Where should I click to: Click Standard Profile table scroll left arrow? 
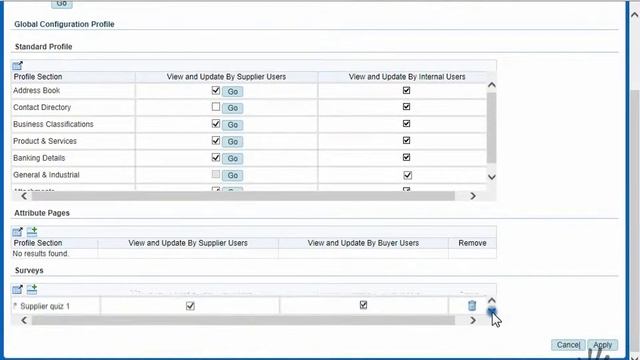(x=24, y=196)
